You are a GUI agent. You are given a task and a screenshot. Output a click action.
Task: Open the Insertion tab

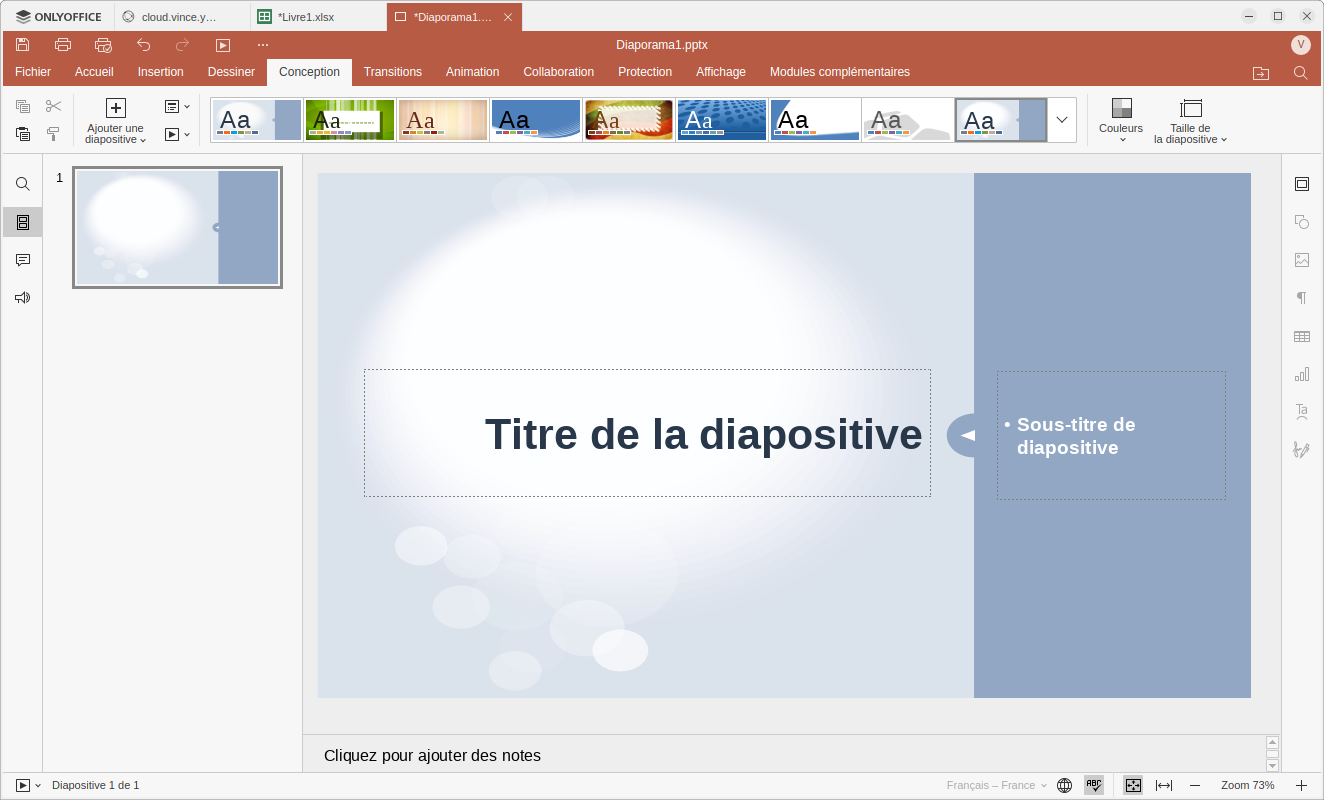161,72
